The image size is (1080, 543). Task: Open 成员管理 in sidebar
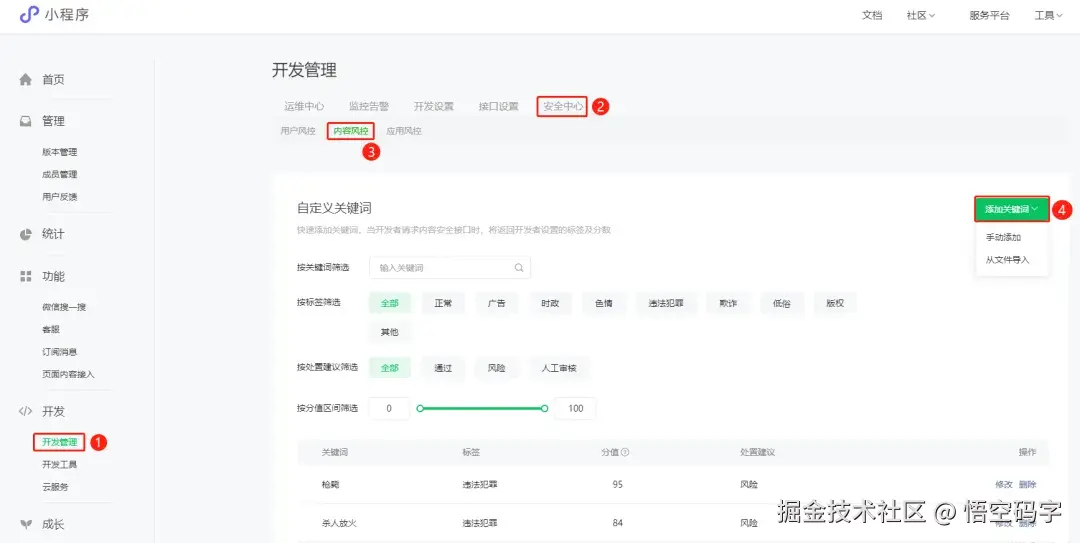59,174
